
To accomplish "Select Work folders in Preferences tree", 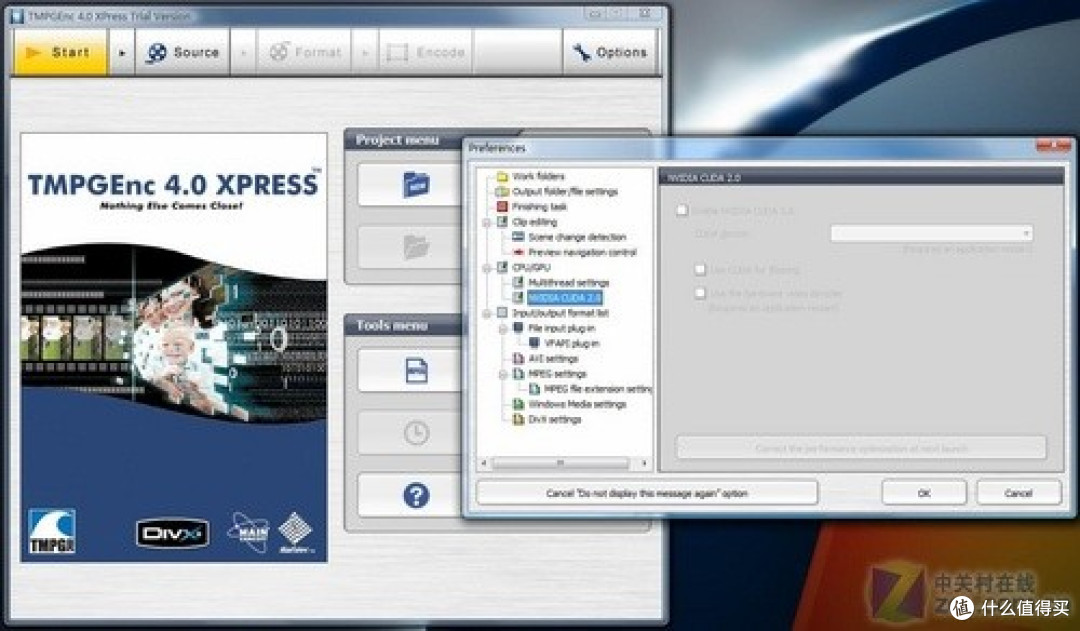I will click(x=539, y=176).
